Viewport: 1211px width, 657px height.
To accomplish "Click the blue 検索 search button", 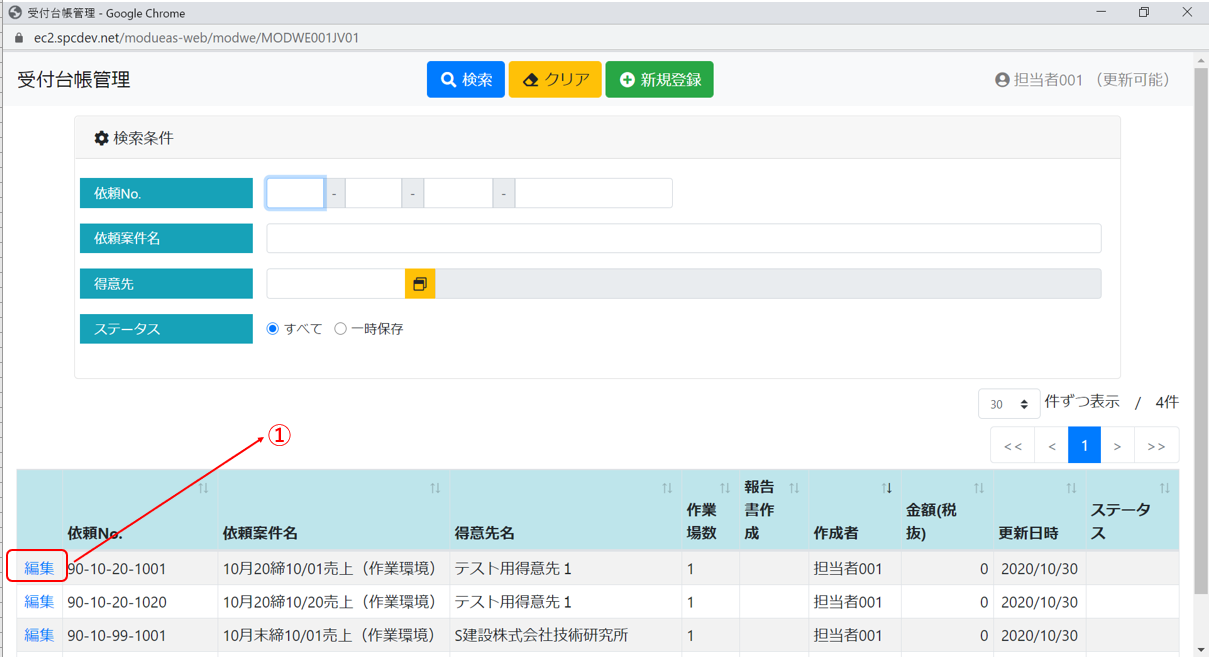I will 465,80.
